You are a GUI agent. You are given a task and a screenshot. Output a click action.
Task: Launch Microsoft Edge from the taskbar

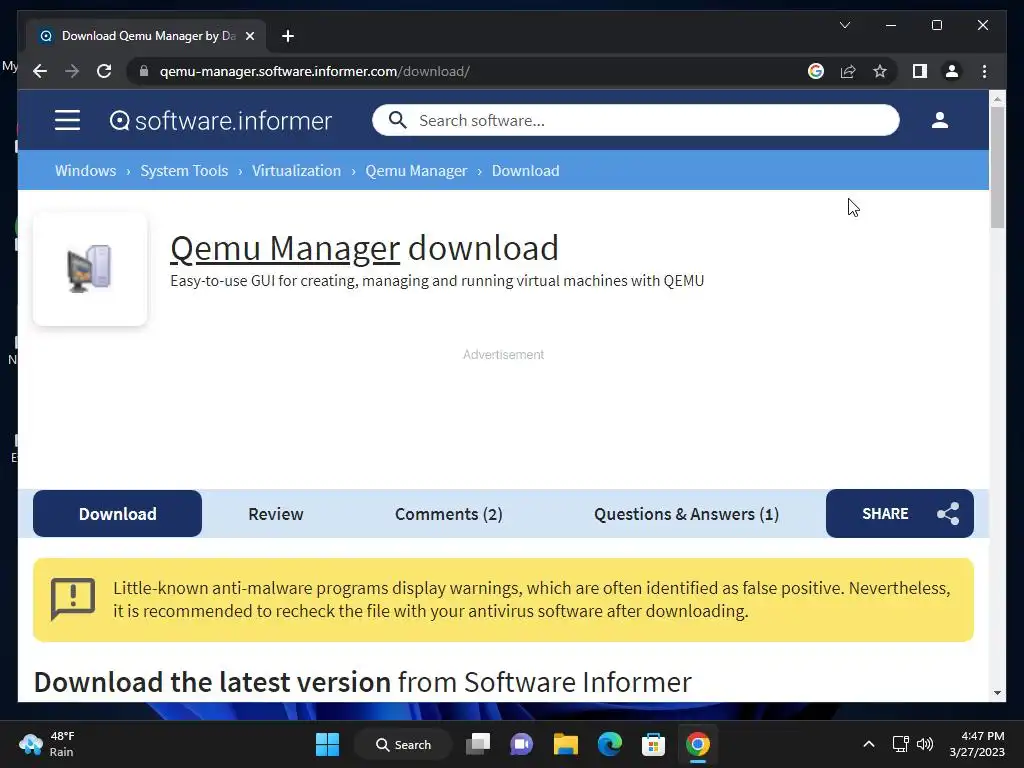tap(609, 744)
